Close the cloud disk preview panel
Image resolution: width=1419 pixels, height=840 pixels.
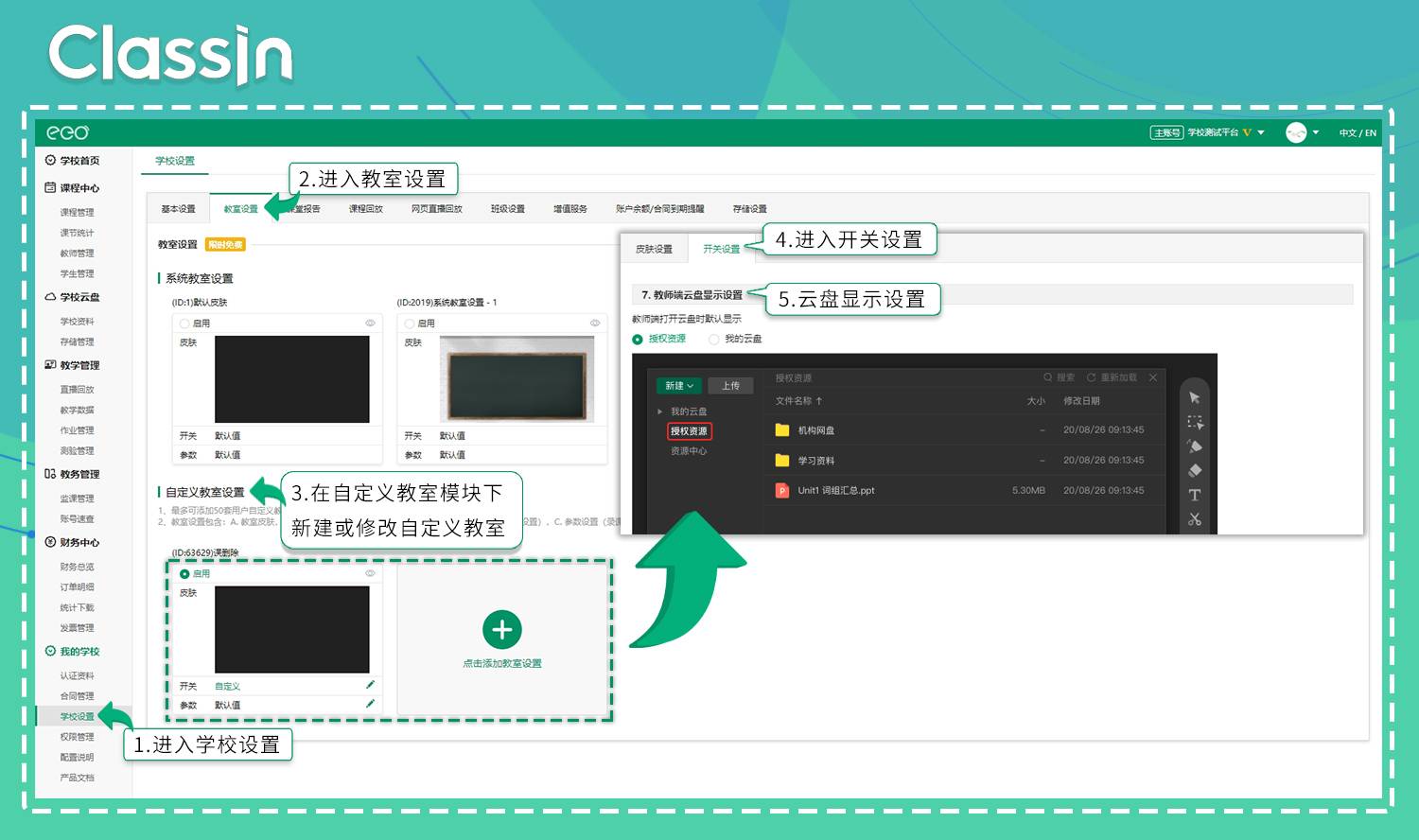(x=1153, y=377)
